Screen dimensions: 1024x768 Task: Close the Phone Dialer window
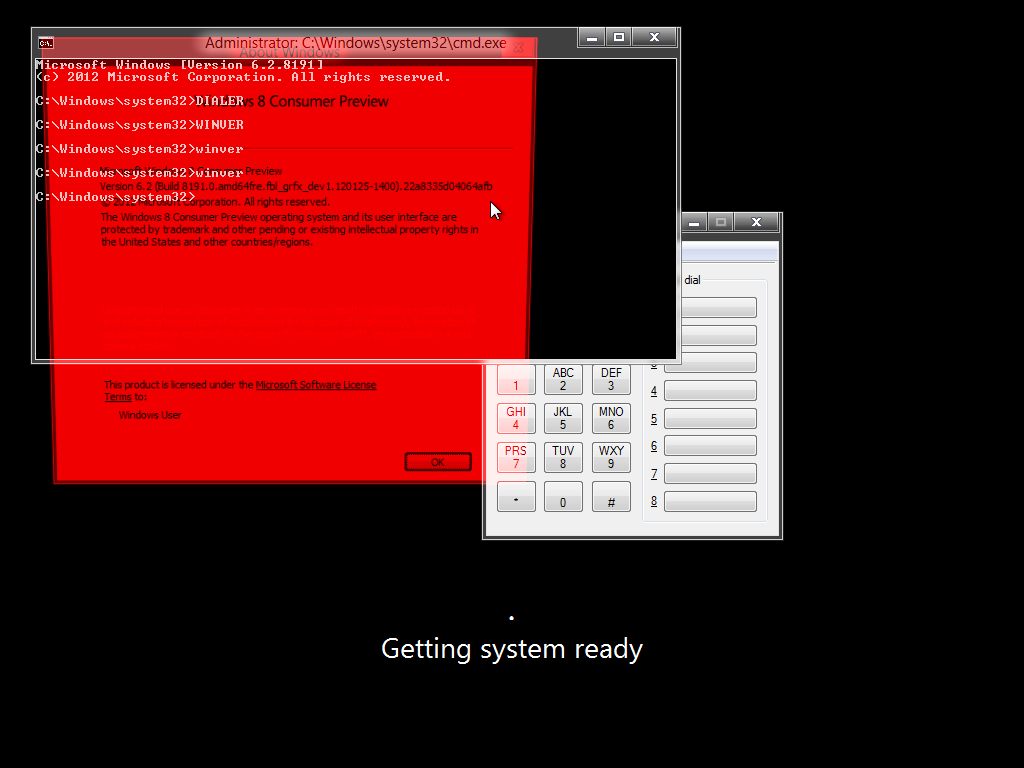point(756,223)
